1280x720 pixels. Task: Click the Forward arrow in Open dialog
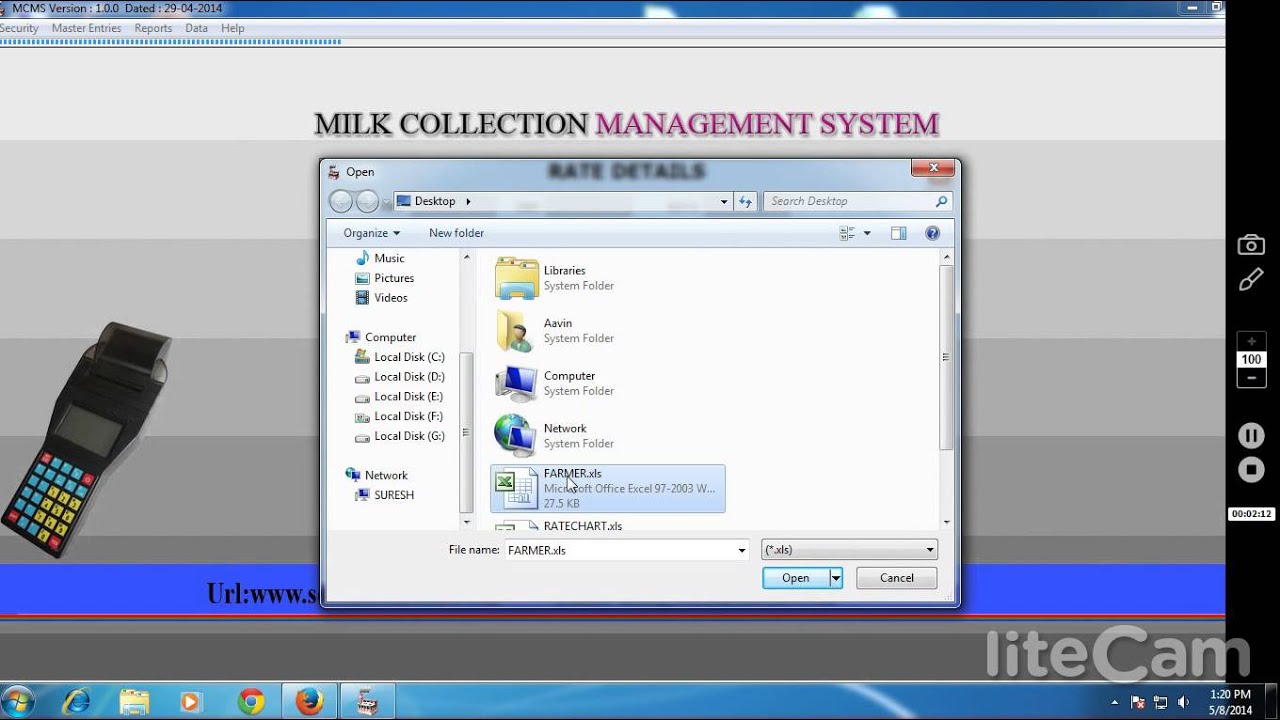click(x=367, y=201)
